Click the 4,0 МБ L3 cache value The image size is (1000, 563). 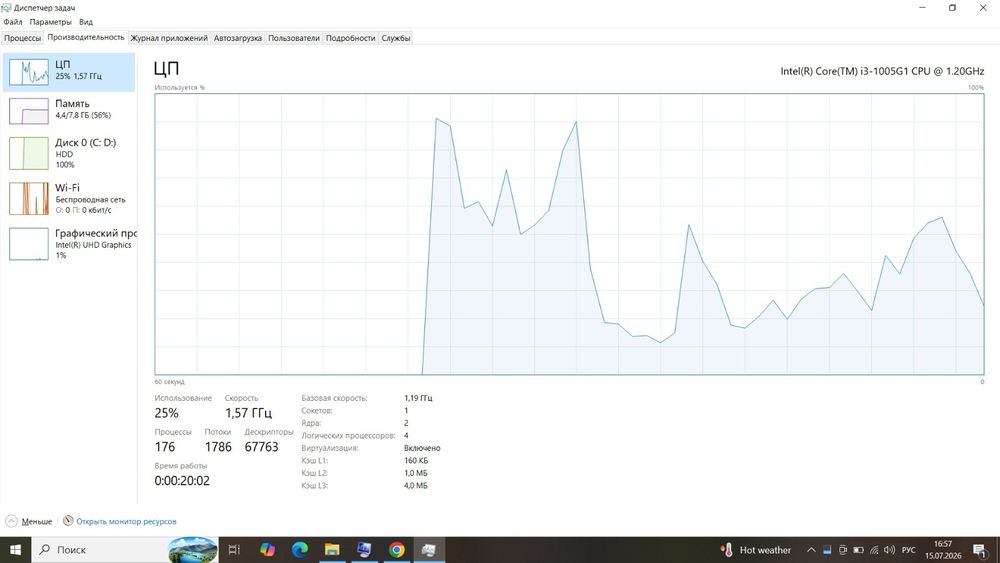pyautogui.click(x=416, y=486)
